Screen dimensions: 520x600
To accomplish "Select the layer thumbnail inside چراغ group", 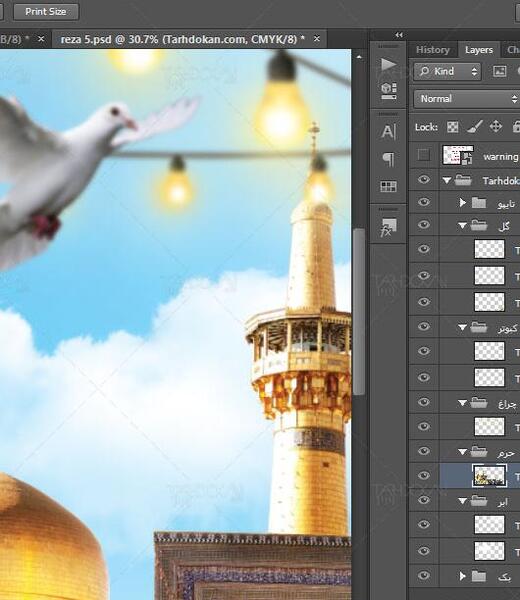I will (x=489, y=427).
